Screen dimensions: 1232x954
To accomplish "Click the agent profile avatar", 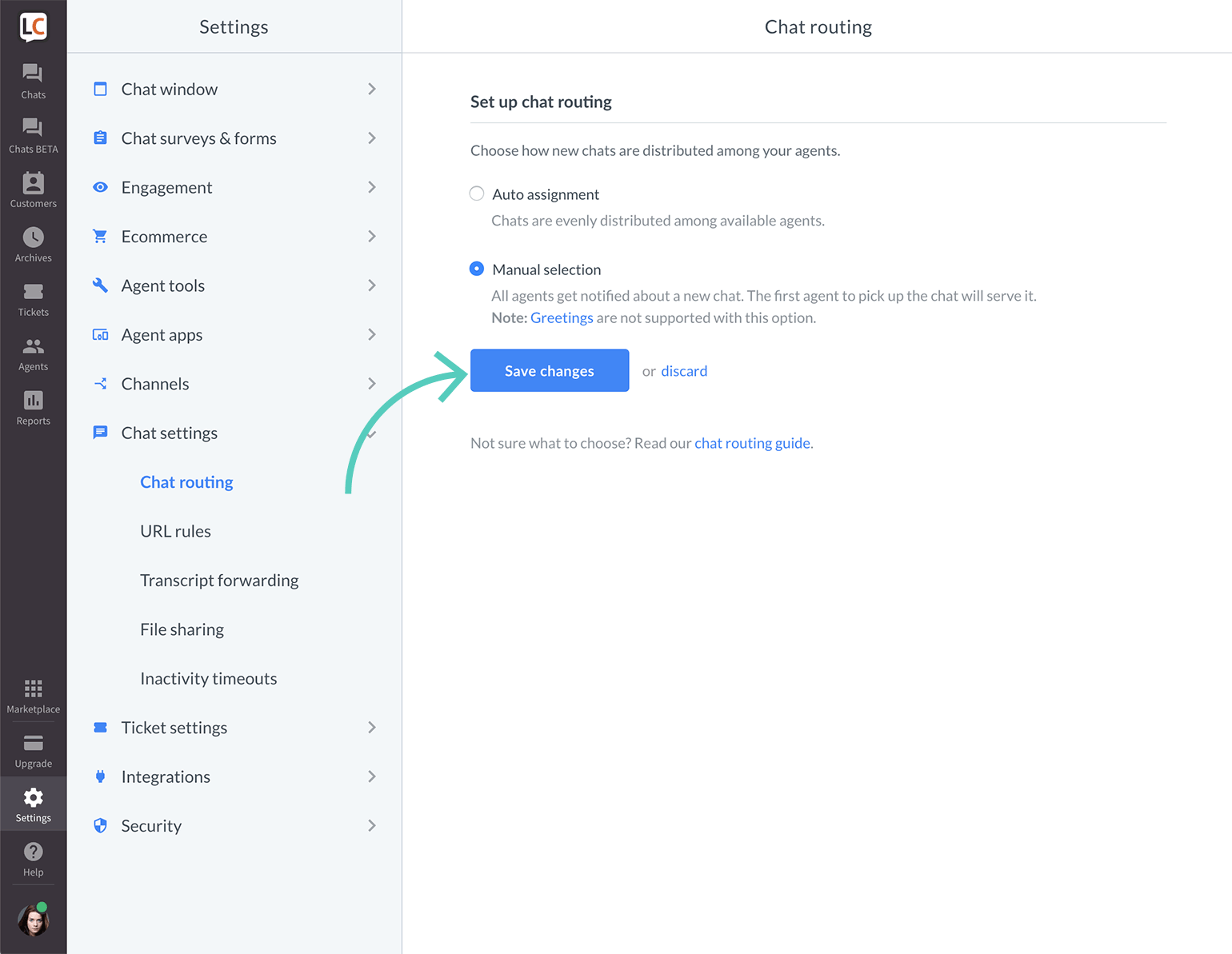I will [x=33, y=920].
